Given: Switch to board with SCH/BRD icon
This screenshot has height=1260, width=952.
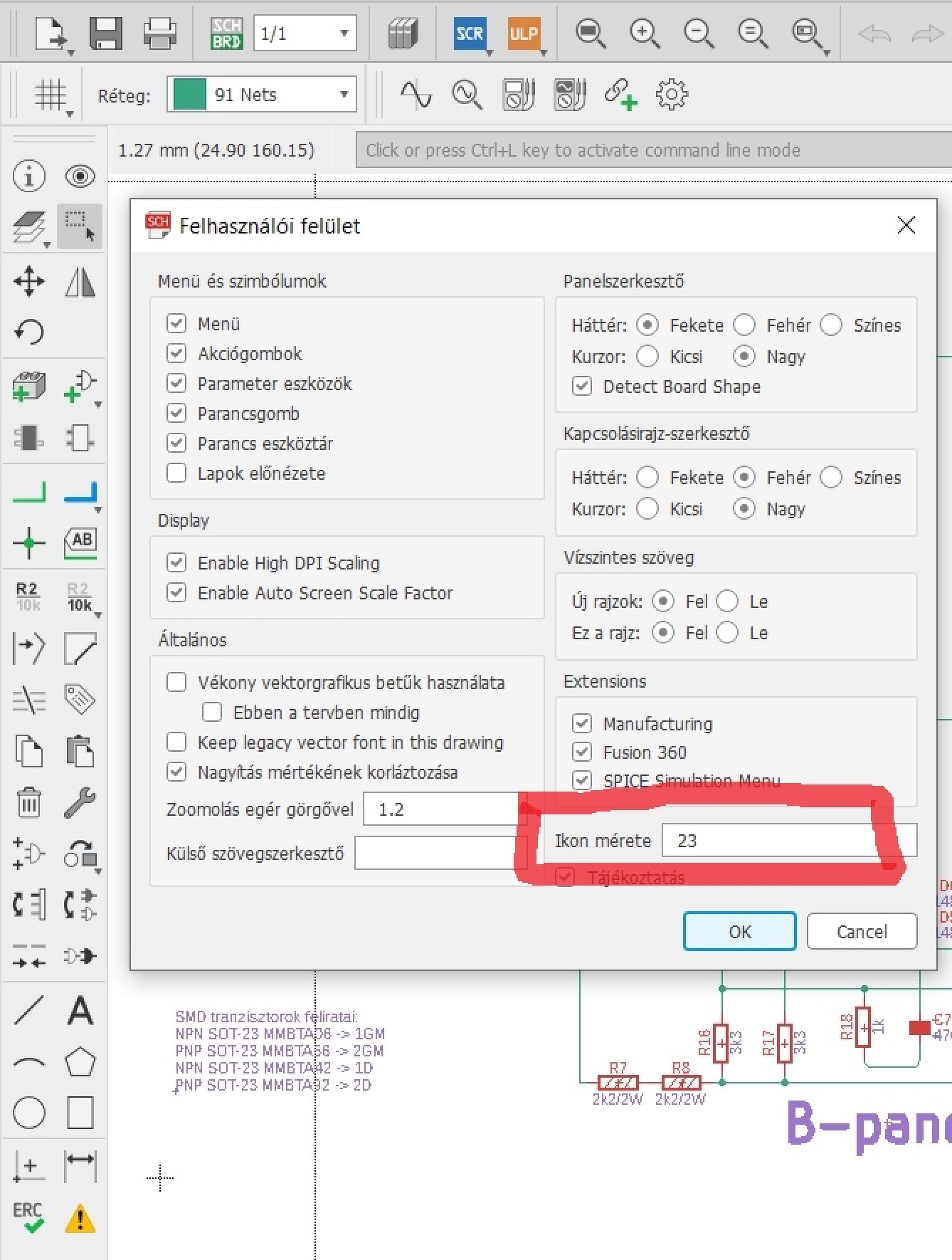Looking at the screenshot, I should 226,33.
